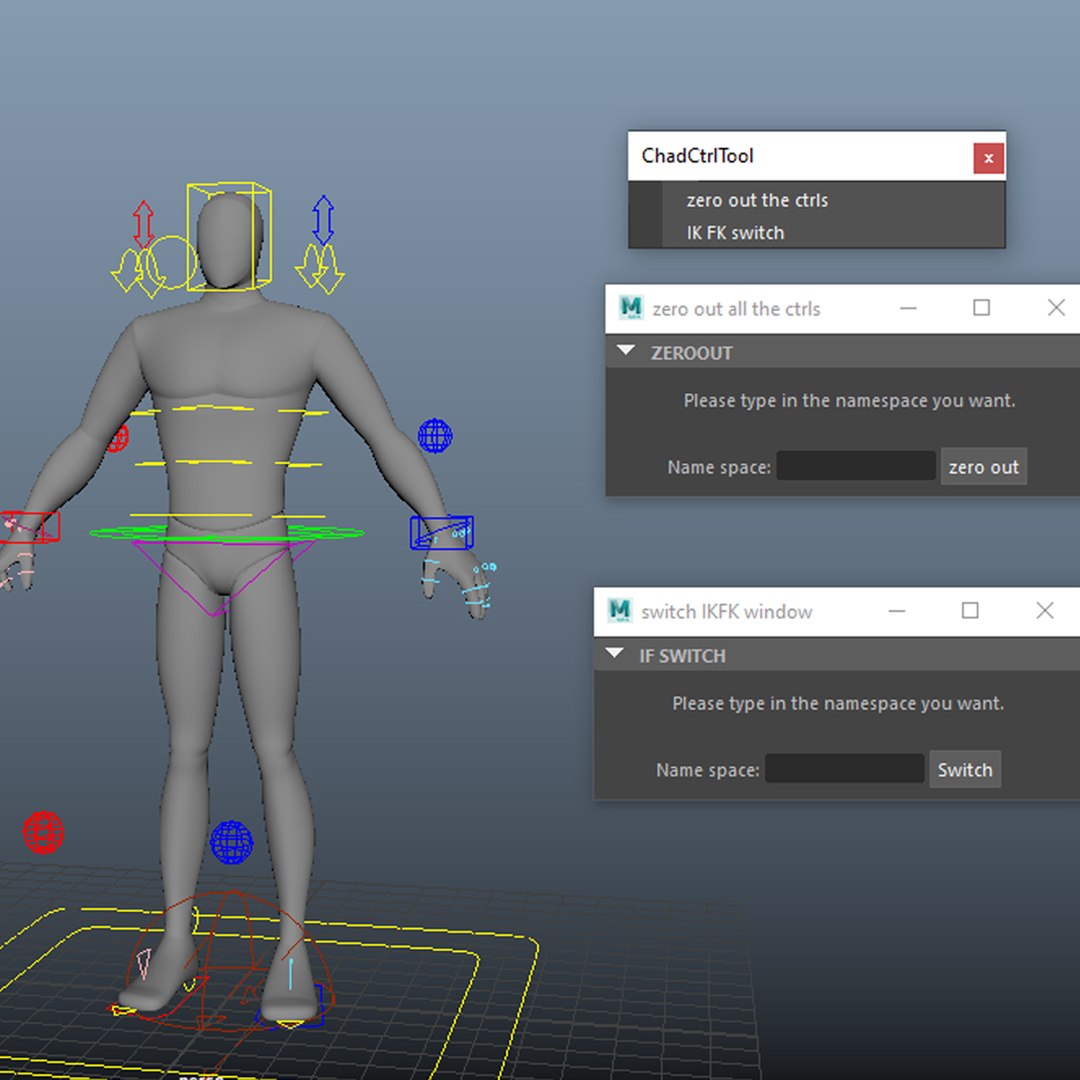Minimize the 'switch IKFK window'
This screenshot has height=1080, width=1080.
point(897,610)
